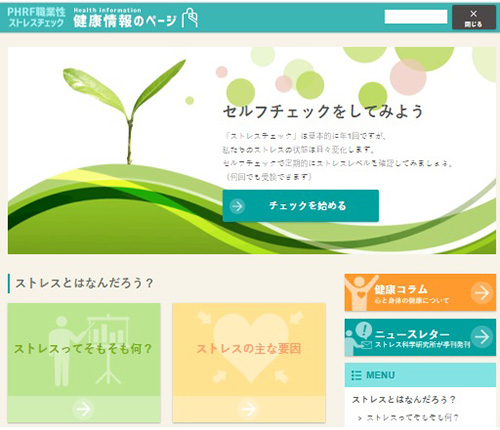Click the arrow circle on ニュースレター banner

pos(482,337)
